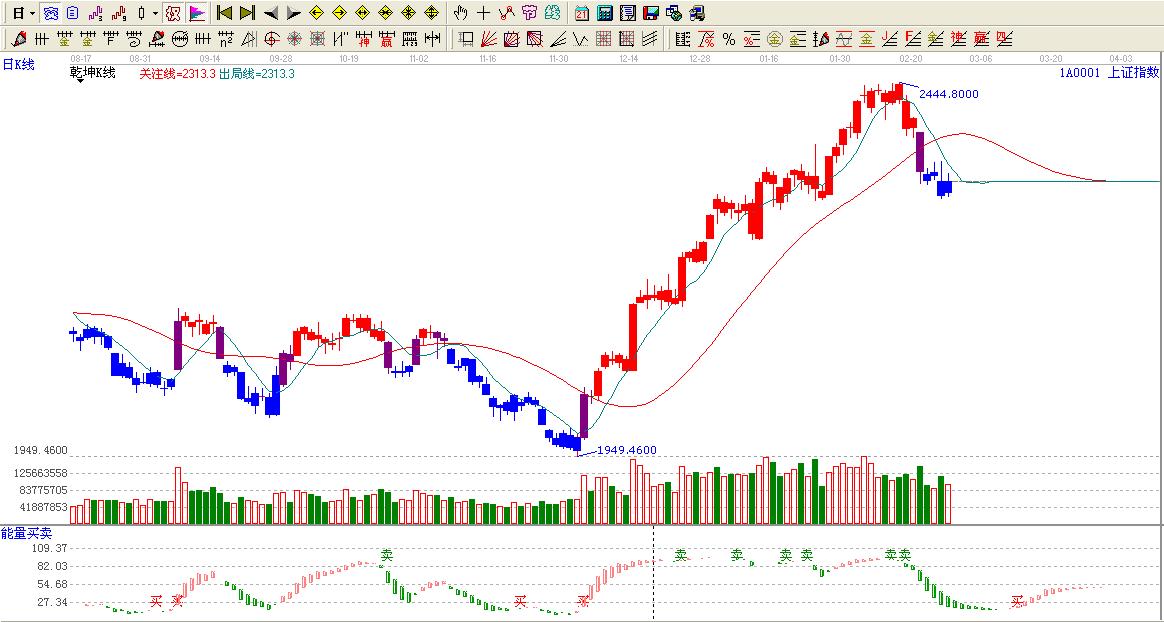Expand the 乾坤K线 indicator dropdown
This screenshot has height=622, width=1164.
tap(79, 80)
